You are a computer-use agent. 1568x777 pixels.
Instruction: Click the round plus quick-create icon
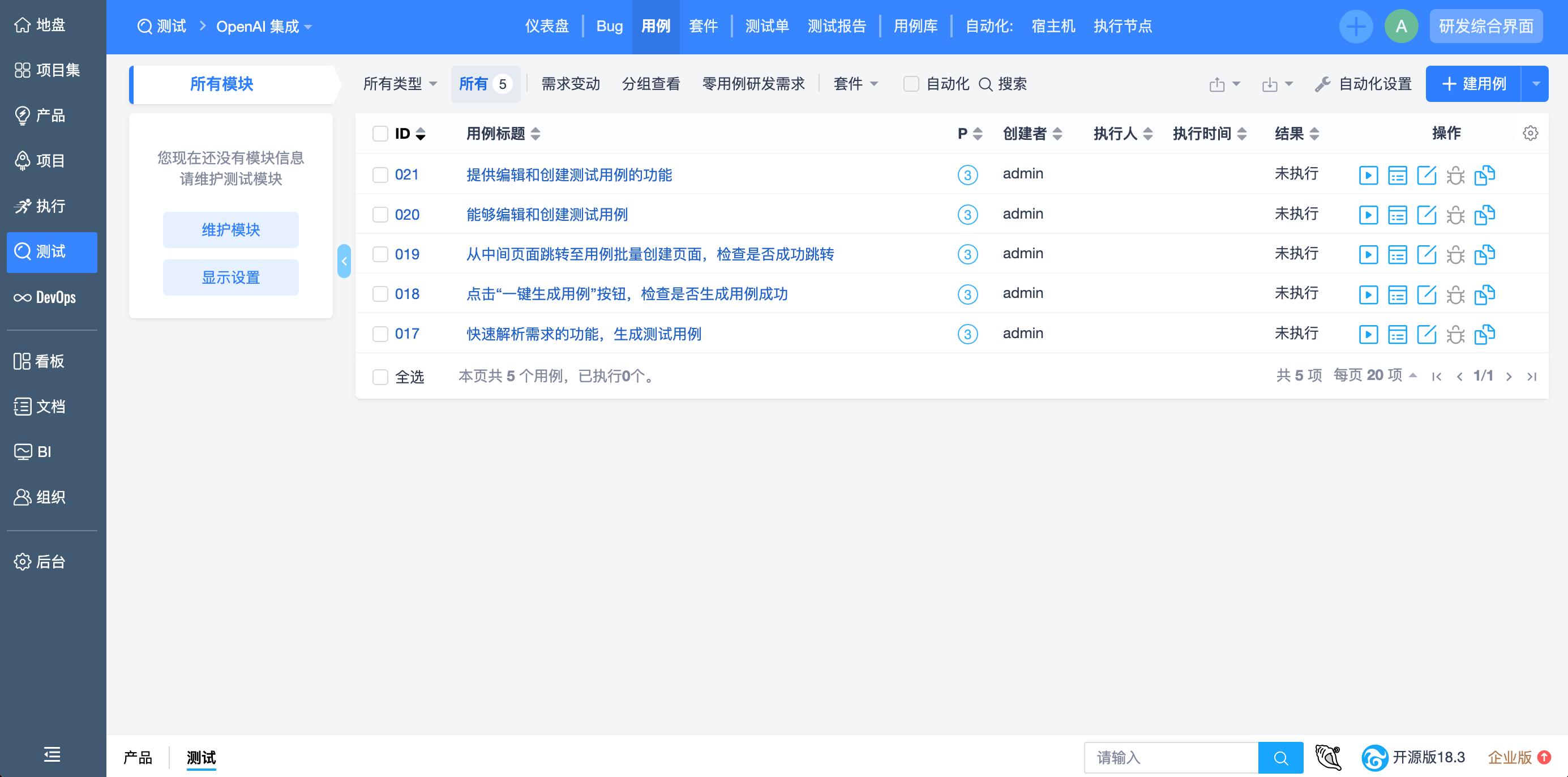1356,26
